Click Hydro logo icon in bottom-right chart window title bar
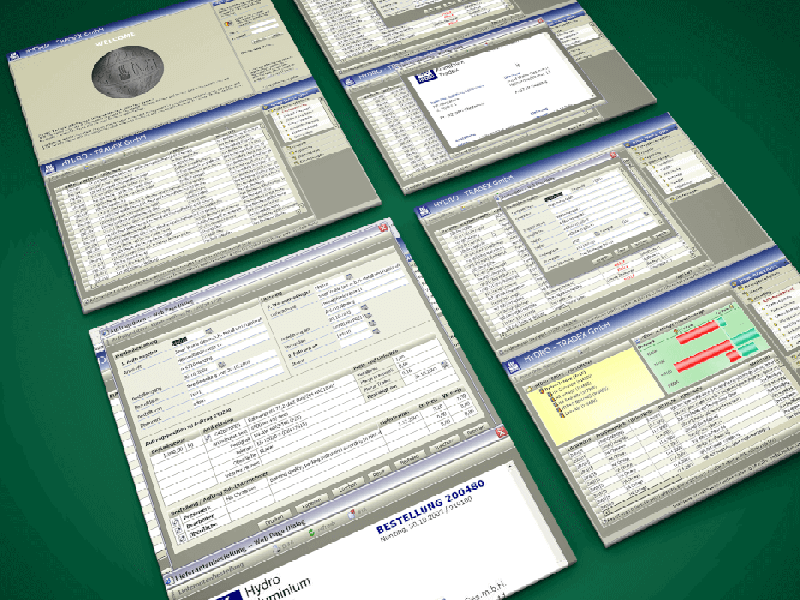Image resolution: width=800 pixels, height=600 pixels. pos(512,366)
